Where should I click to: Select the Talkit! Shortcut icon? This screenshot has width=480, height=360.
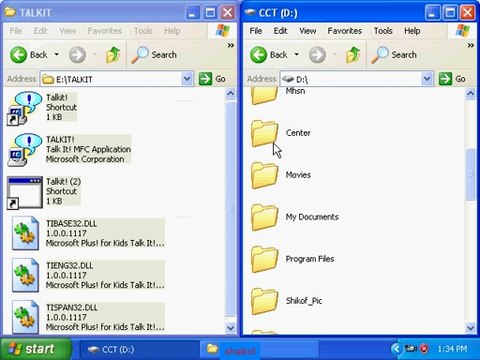[24, 108]
